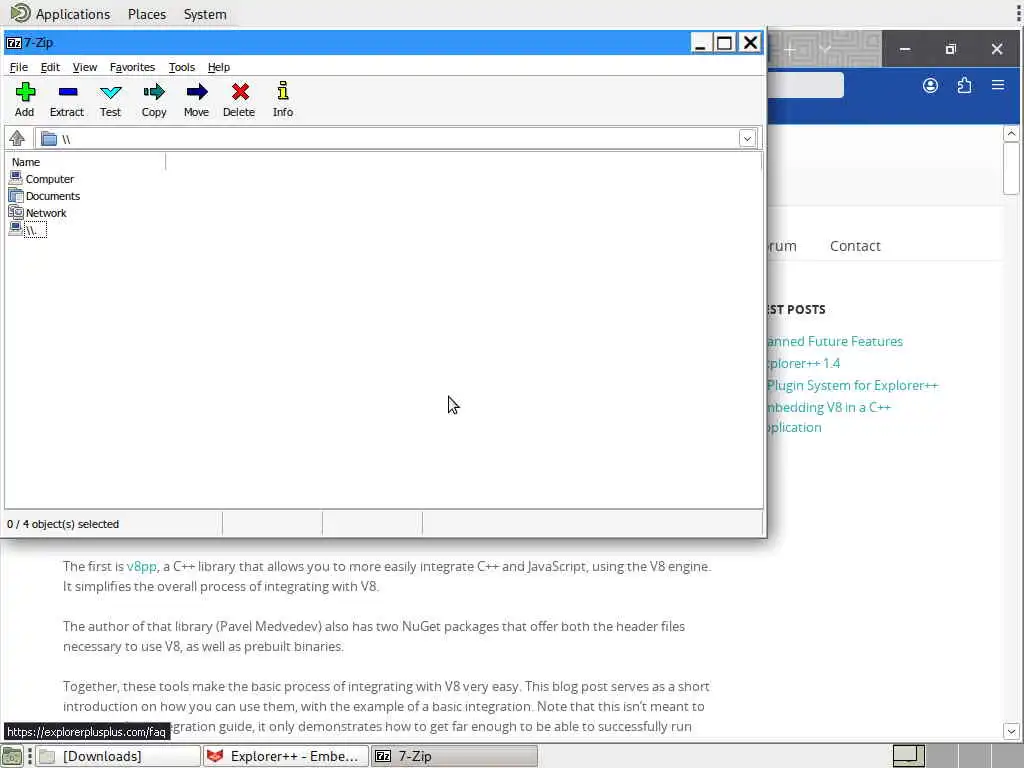The width and height of the screenshot is (1024, 768).
Task: Open the Favorites menu
Action: coord(132,67)
